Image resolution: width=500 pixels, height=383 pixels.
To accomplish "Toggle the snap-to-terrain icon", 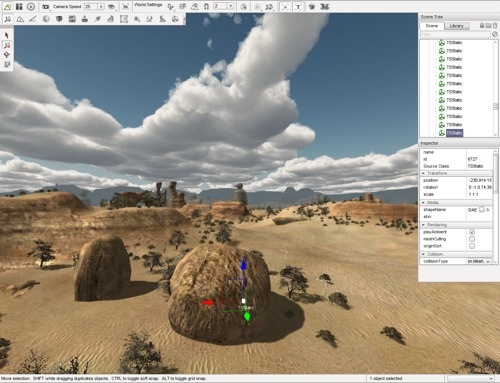I will [195, 7].
